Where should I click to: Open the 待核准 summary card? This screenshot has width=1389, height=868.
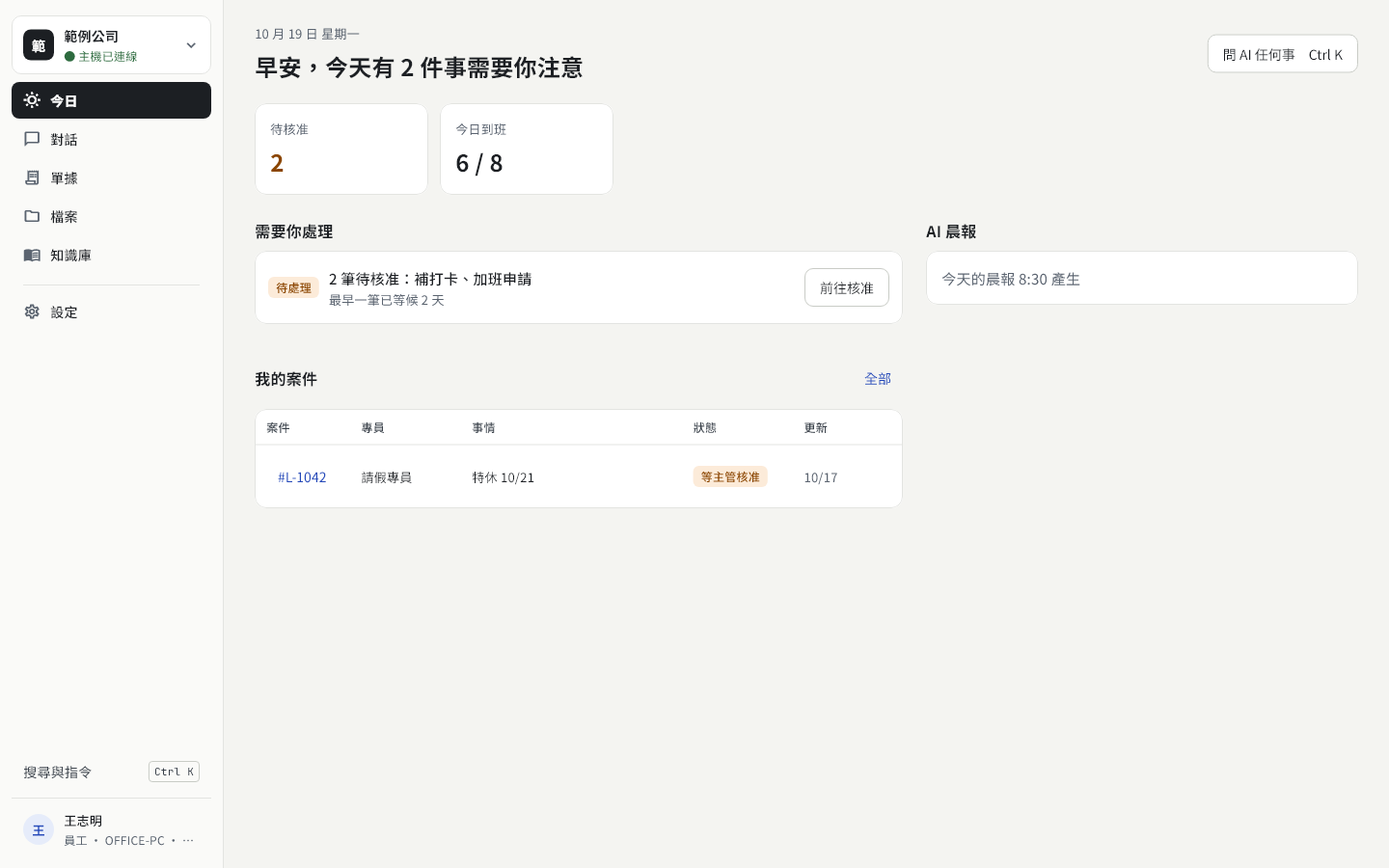pos(341,149)
